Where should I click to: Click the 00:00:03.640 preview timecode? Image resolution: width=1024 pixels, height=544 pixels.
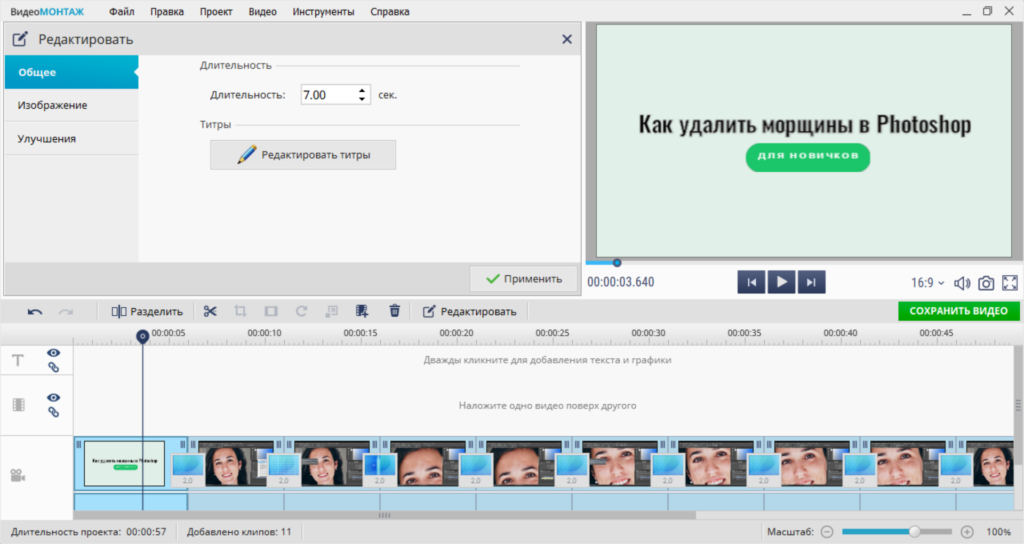(620, 282)
